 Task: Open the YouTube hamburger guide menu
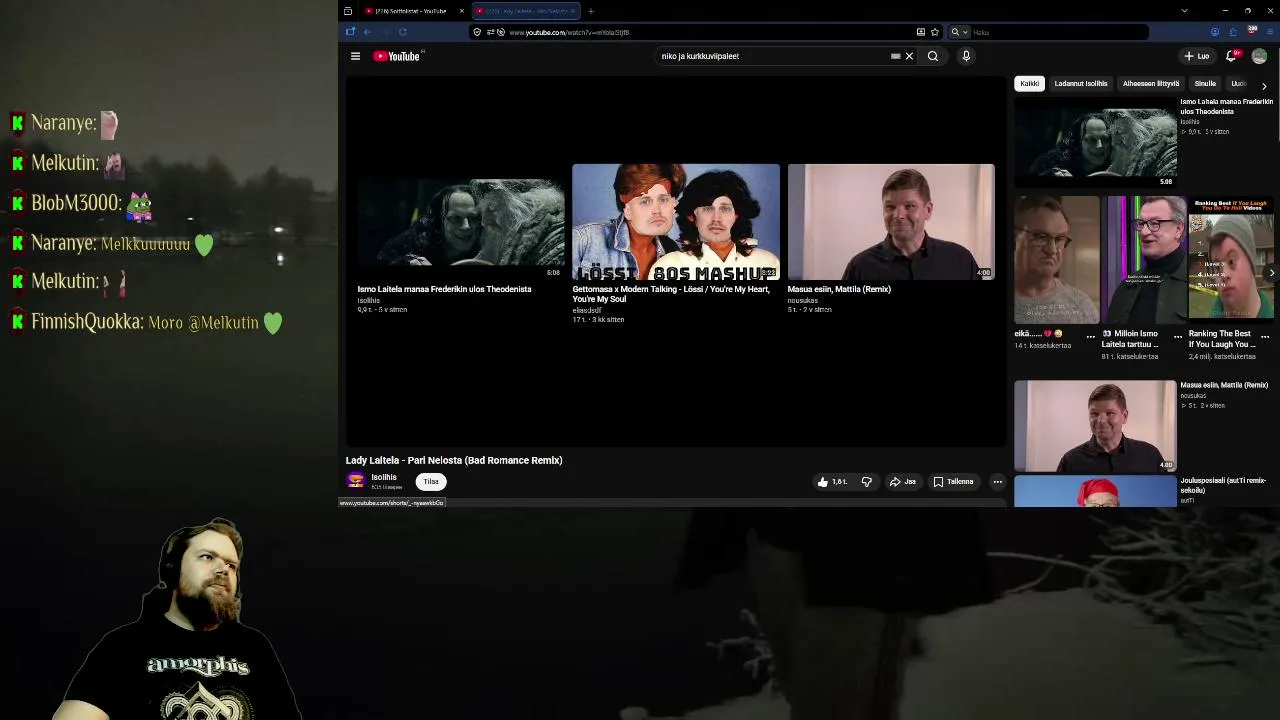coord(355,56)
